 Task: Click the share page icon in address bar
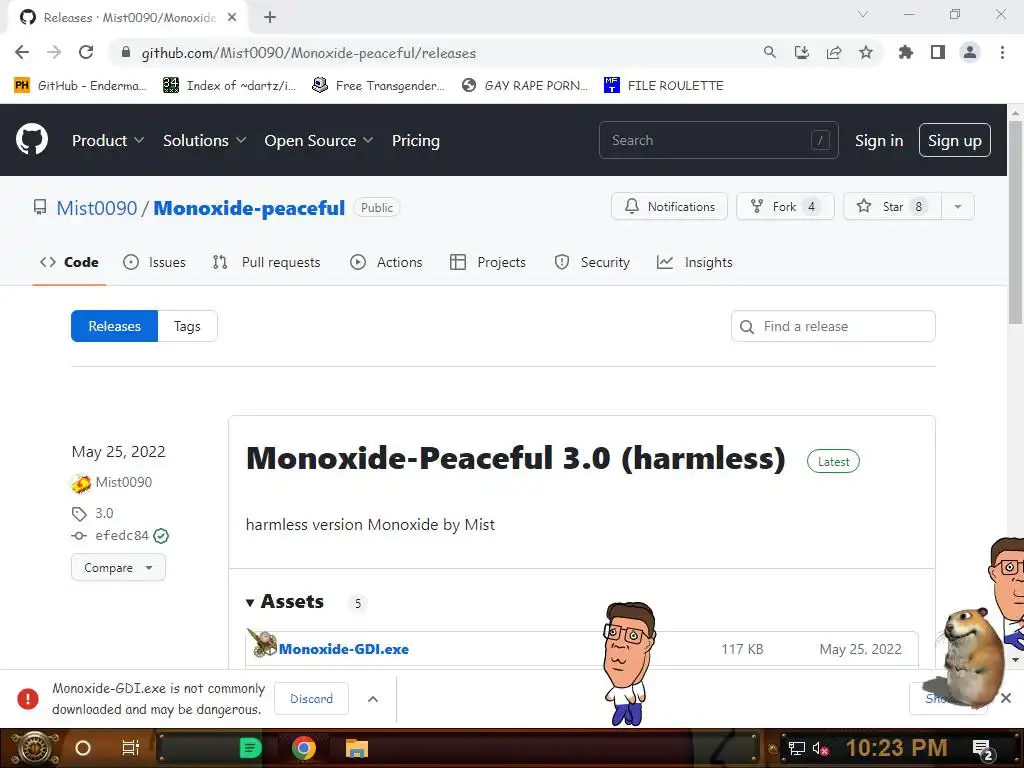tap(834, 52)
